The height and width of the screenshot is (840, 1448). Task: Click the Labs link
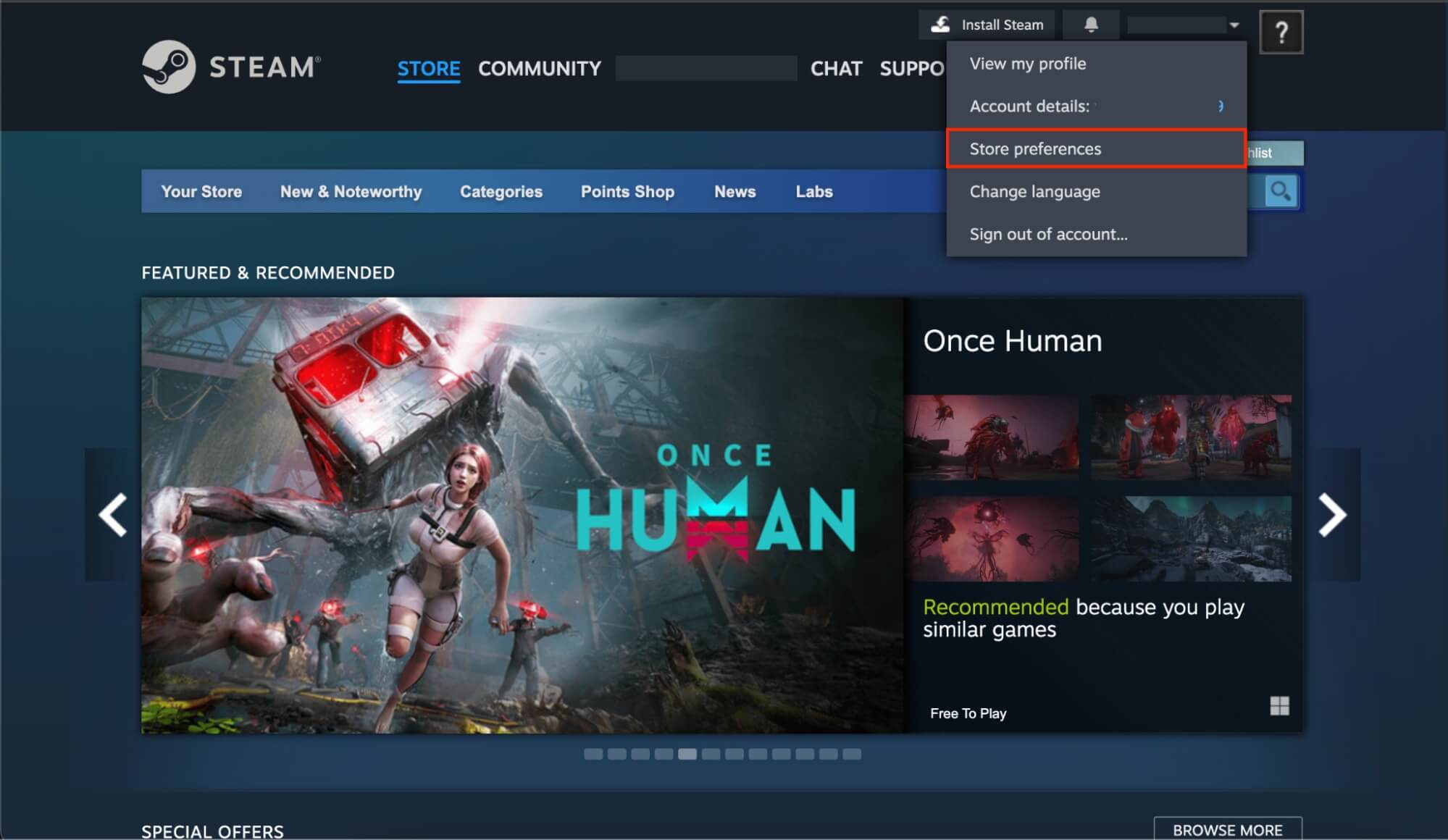coord(814,192)
